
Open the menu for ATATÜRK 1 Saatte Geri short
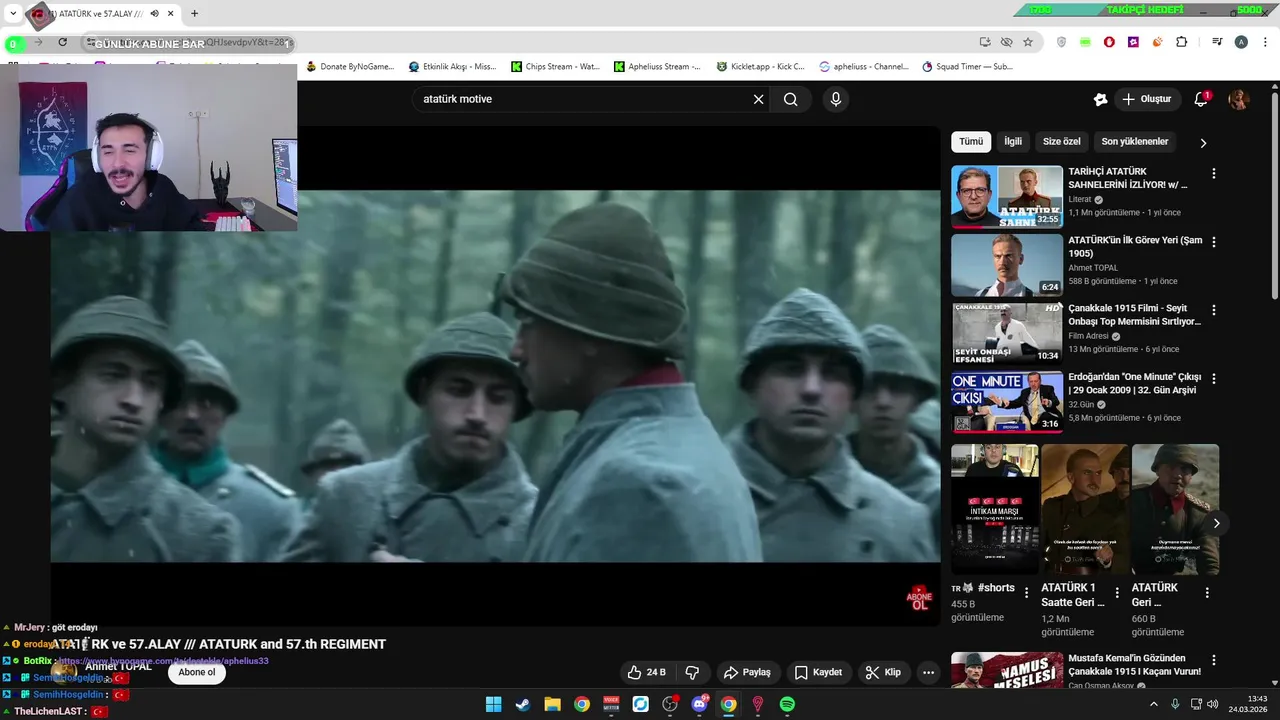[x=1117, y=593]
